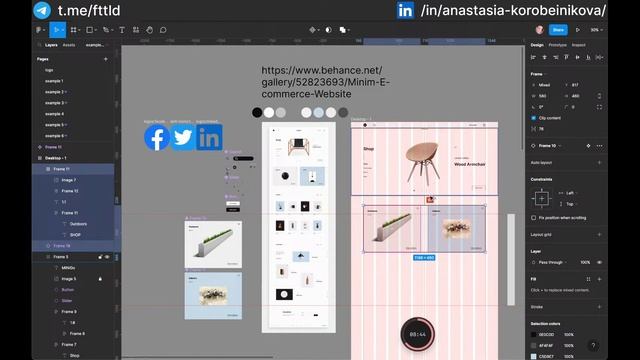Click the Independent corners icon
This screenshot has width=640, height=360.
tap(599, 107)
